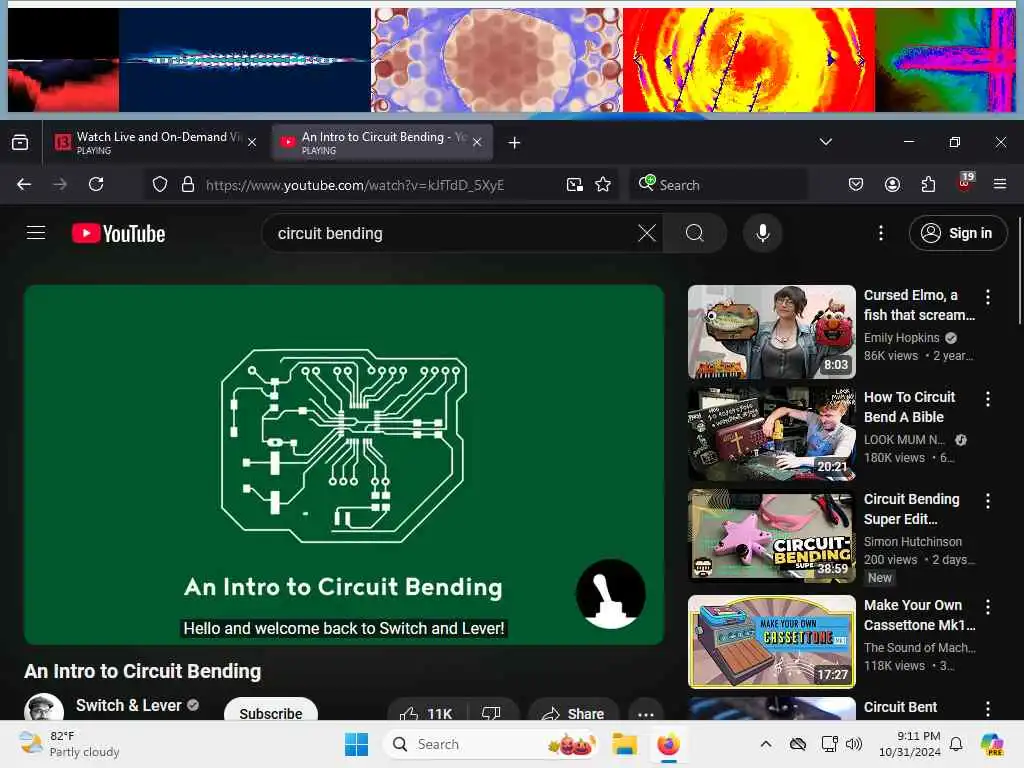Start voice search with the microphone

(x=762, y=233)
